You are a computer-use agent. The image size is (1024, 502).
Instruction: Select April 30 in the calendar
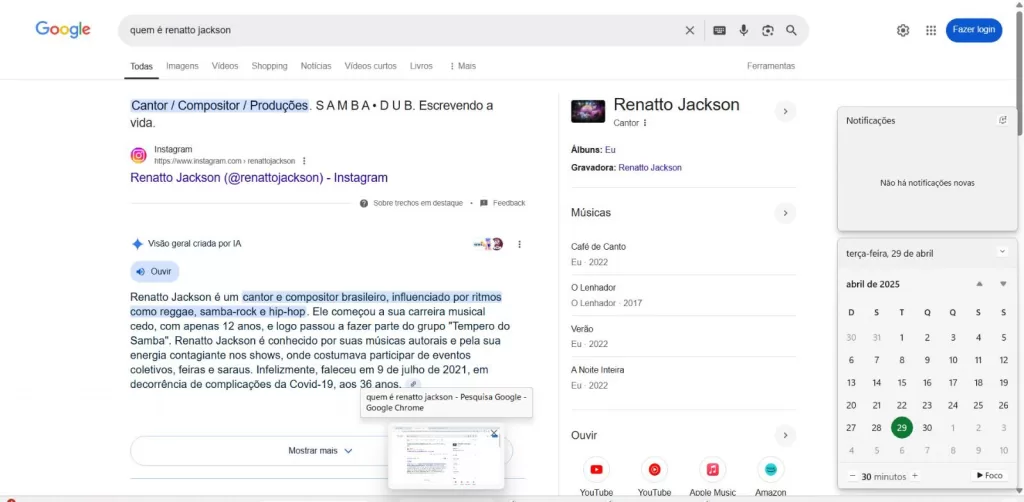[x=927, y=428]
